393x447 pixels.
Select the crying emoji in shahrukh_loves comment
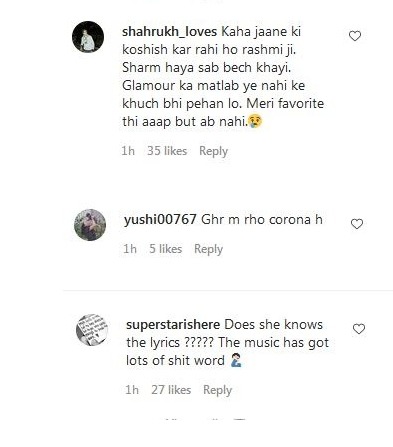pyautogui.click(x=255, y=121)
